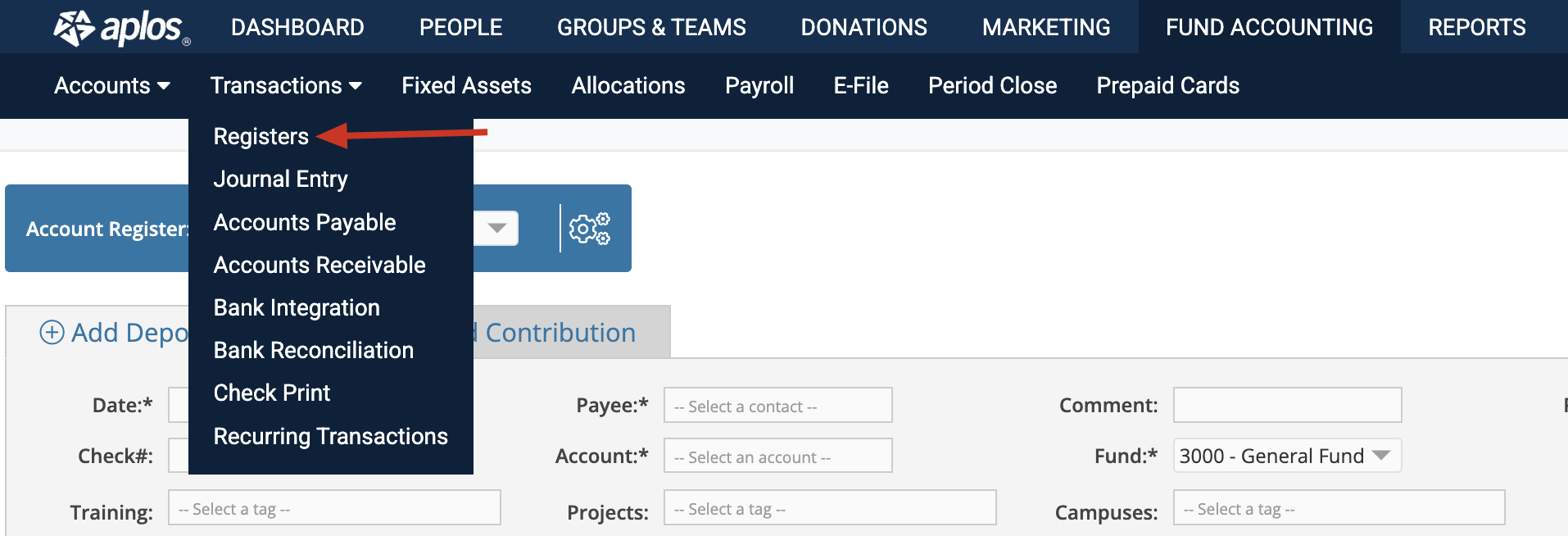
Task: Open Fixed Assets link
Action: pyautogui.click(x=466, y=86)
